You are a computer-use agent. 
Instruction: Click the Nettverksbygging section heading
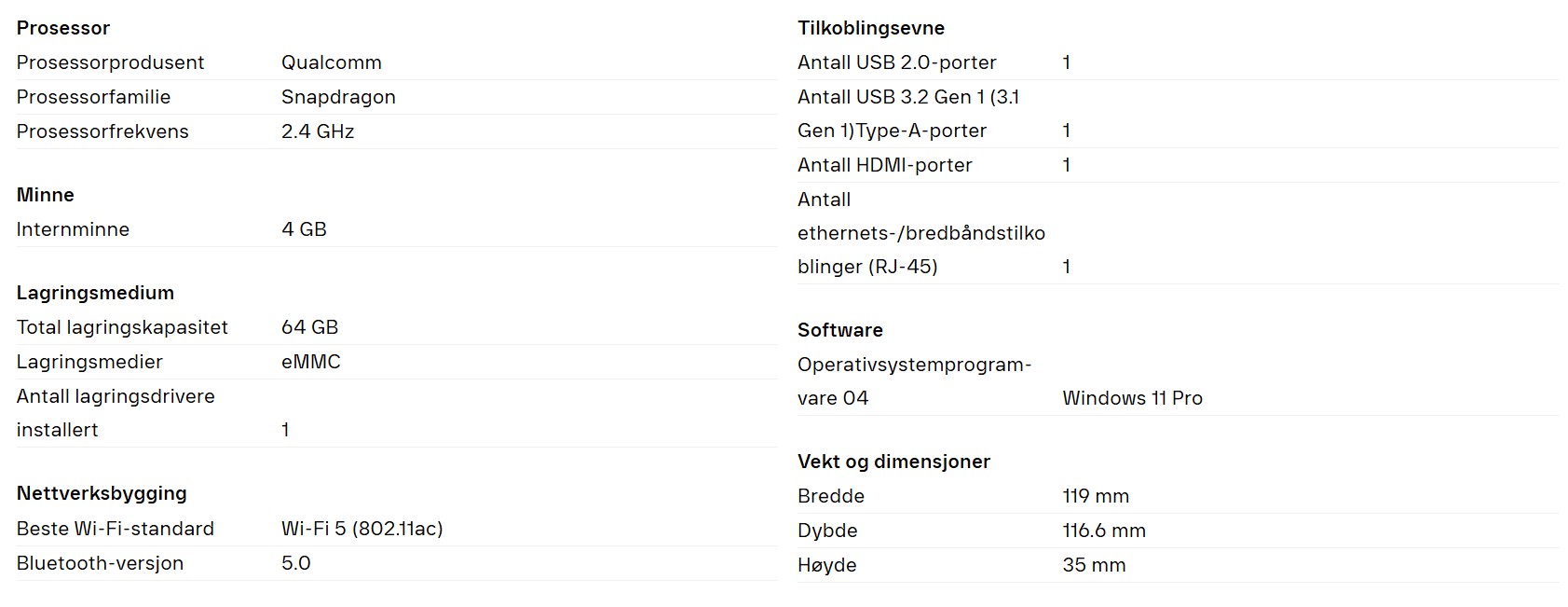(x=102, y=493)
